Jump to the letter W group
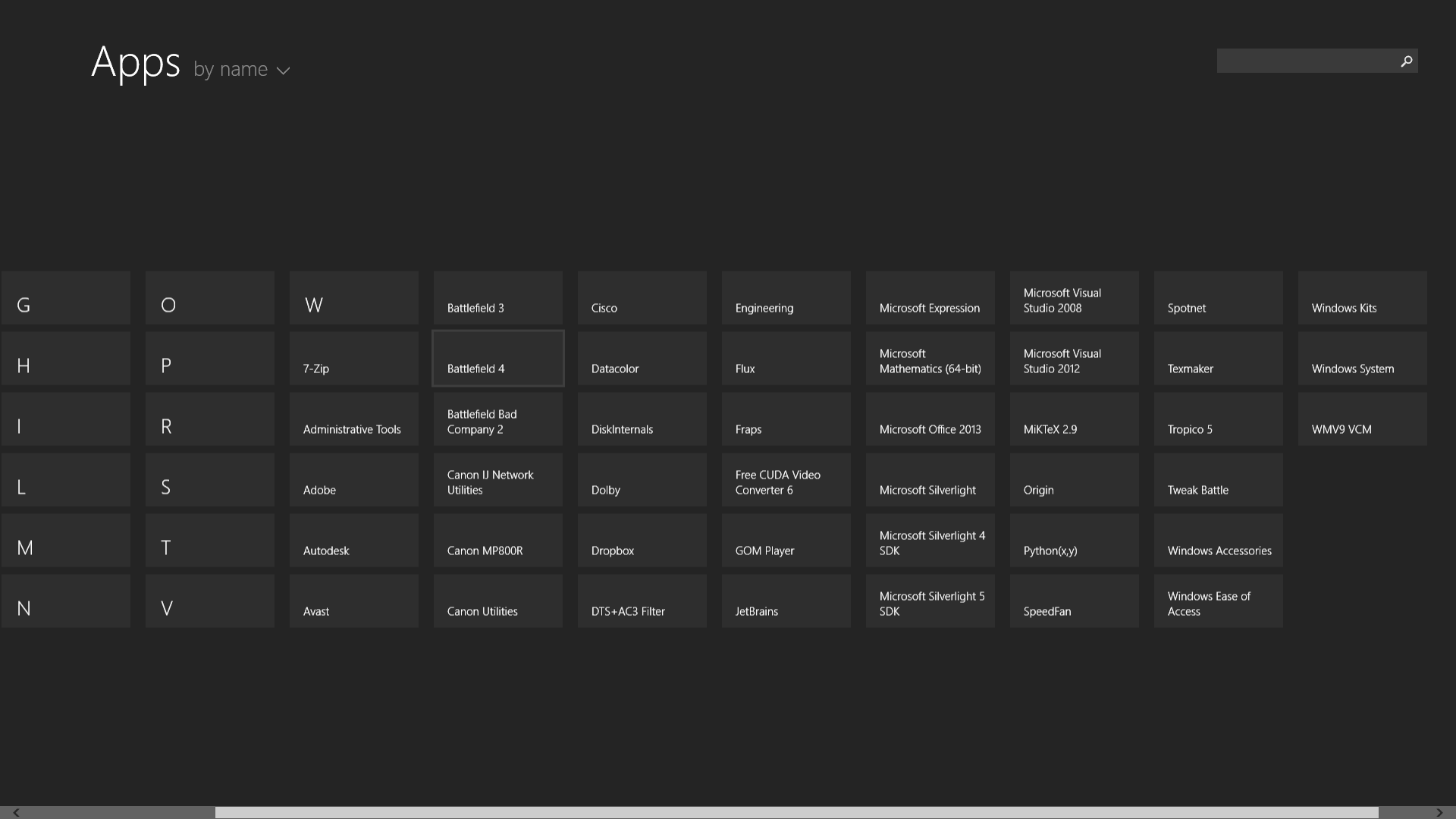1456x819 pixels. [354, 298]
